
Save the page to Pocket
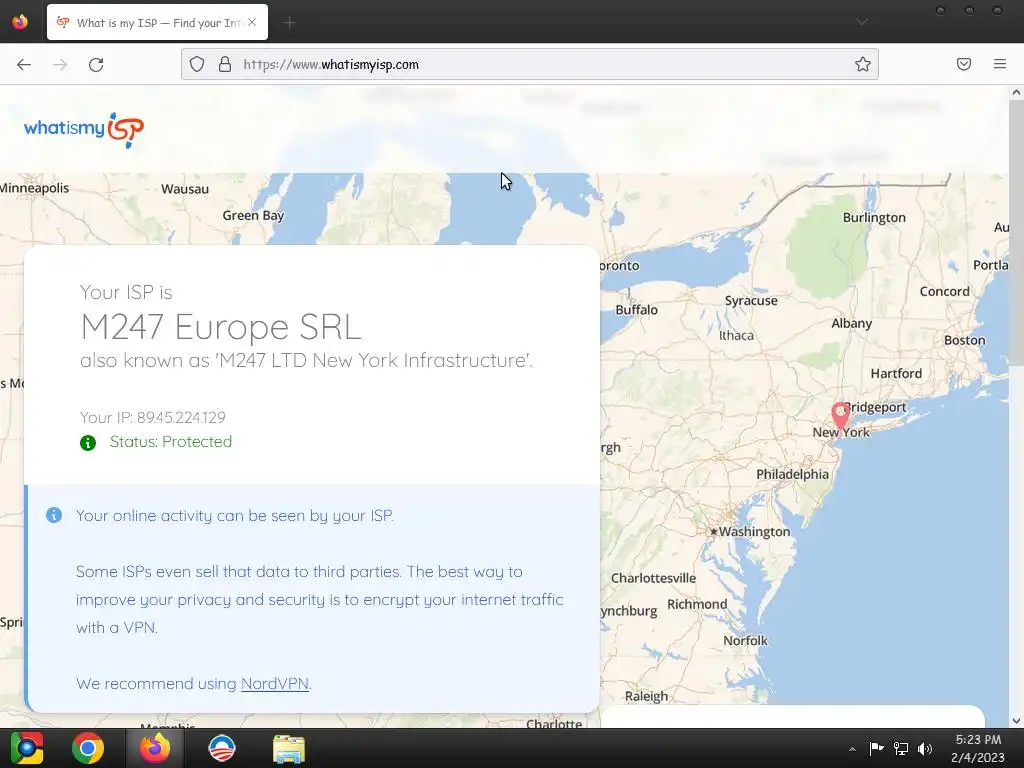point(964,64)
